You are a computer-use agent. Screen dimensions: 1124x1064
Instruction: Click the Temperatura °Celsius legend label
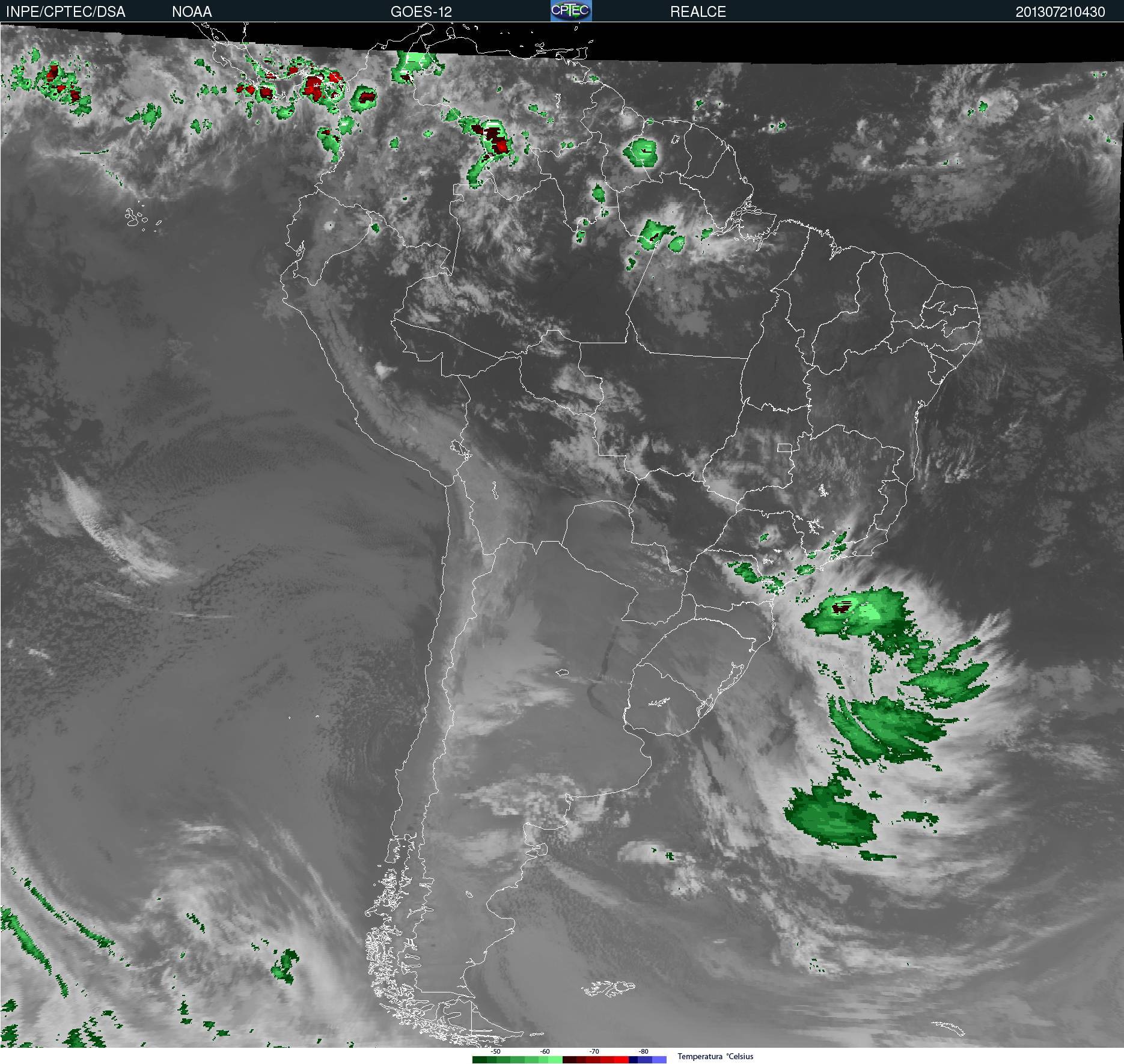[715, 1056]
